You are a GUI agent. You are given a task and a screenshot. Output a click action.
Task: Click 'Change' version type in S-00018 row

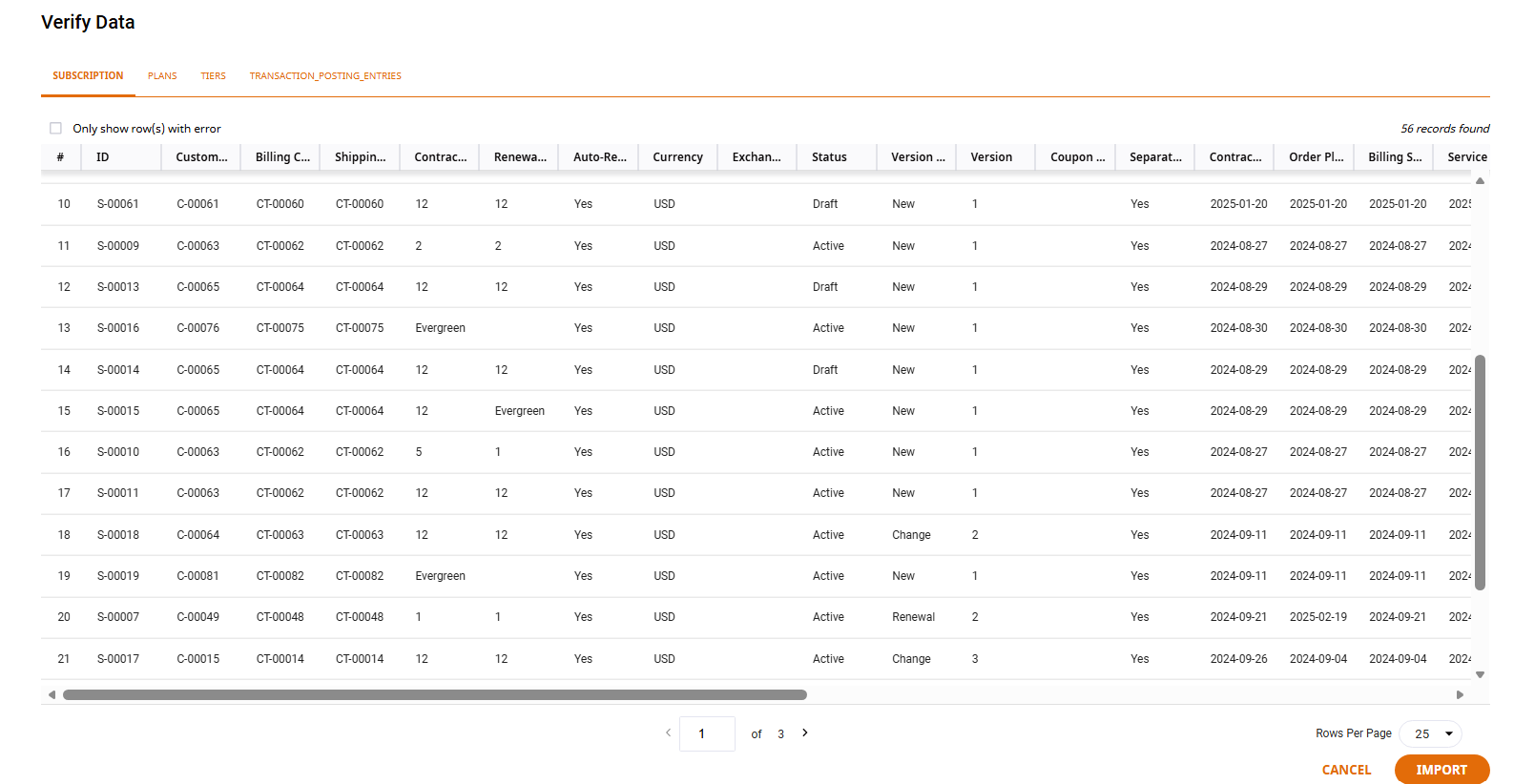click(x=911, y=535)
